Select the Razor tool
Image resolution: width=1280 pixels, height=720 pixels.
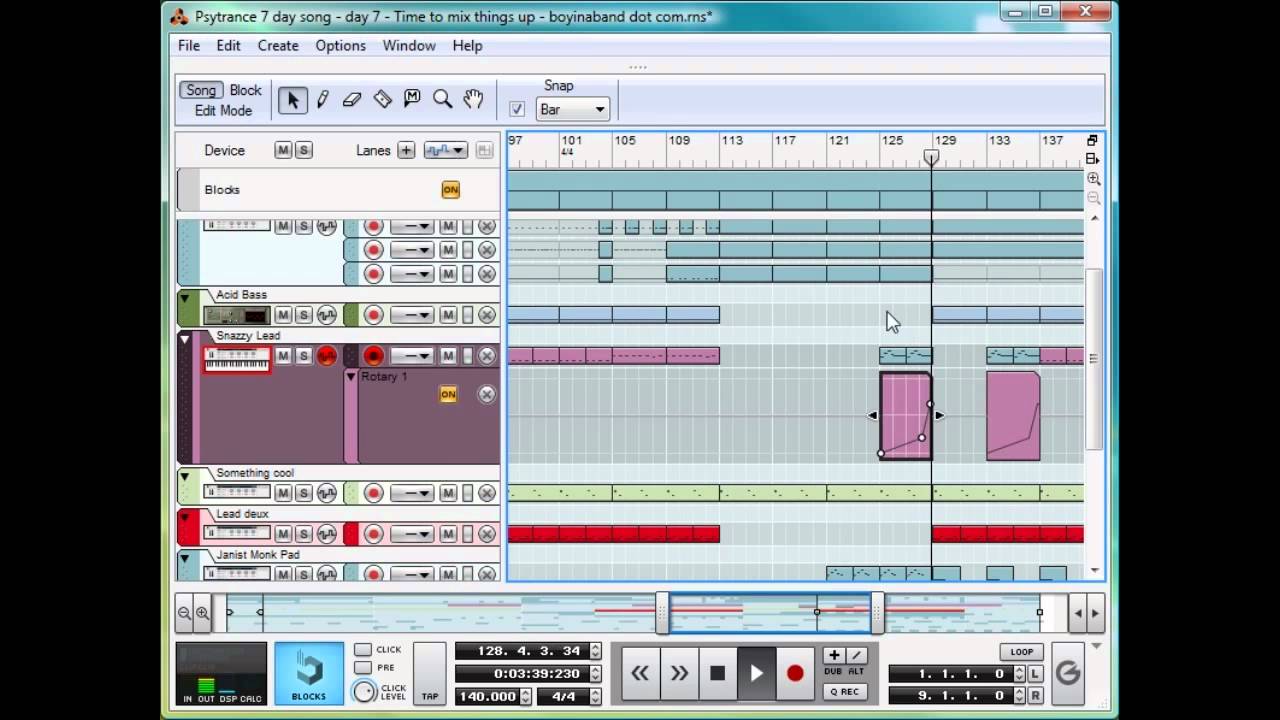(382, 99)
